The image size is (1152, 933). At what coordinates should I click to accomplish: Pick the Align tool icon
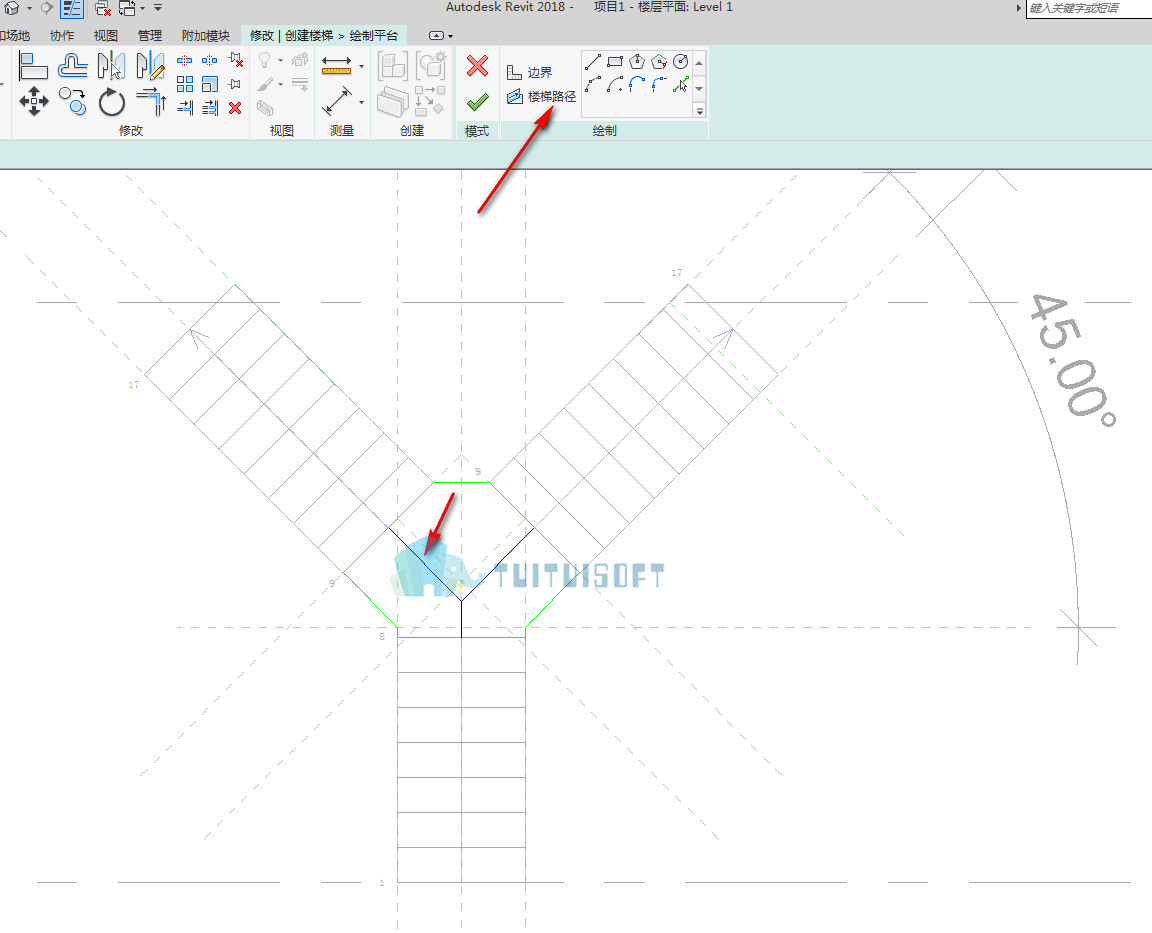pyautogui.click(x=33, y=66)
